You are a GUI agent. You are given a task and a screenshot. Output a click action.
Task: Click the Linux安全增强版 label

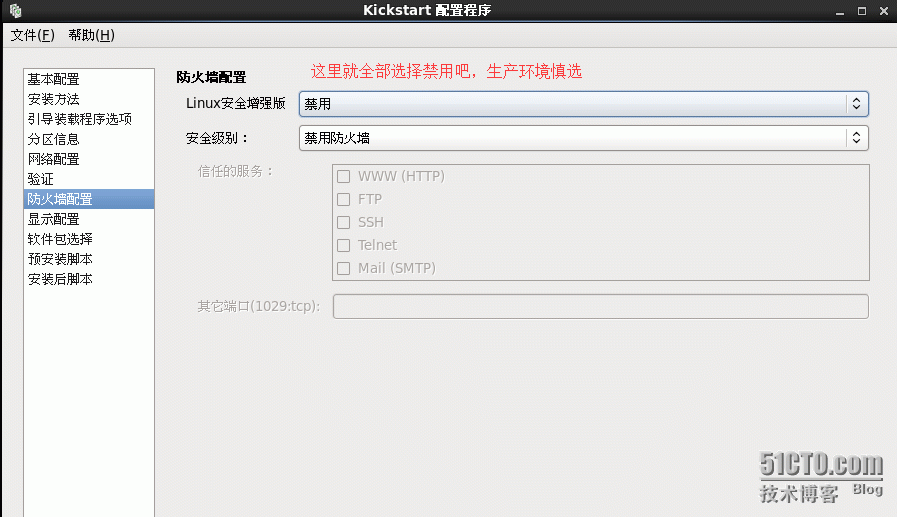[x=236, y=104]
